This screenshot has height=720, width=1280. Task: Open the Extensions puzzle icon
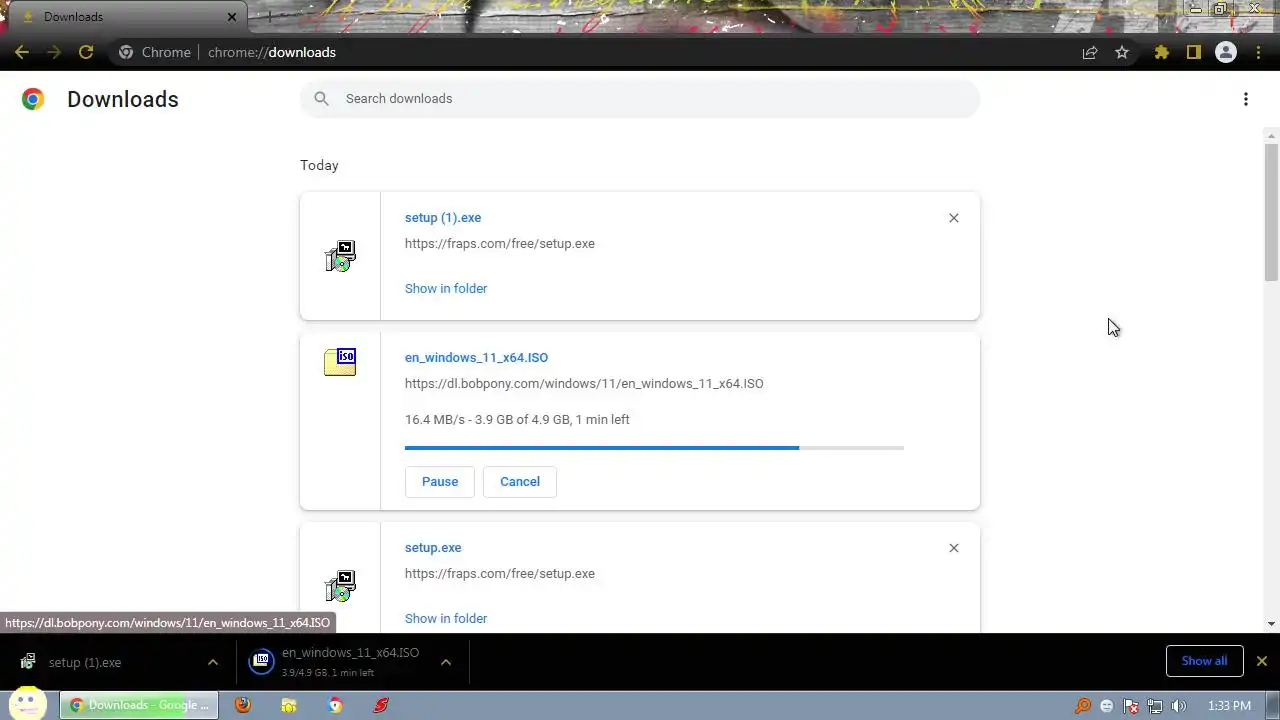[x=1162, y=52]
